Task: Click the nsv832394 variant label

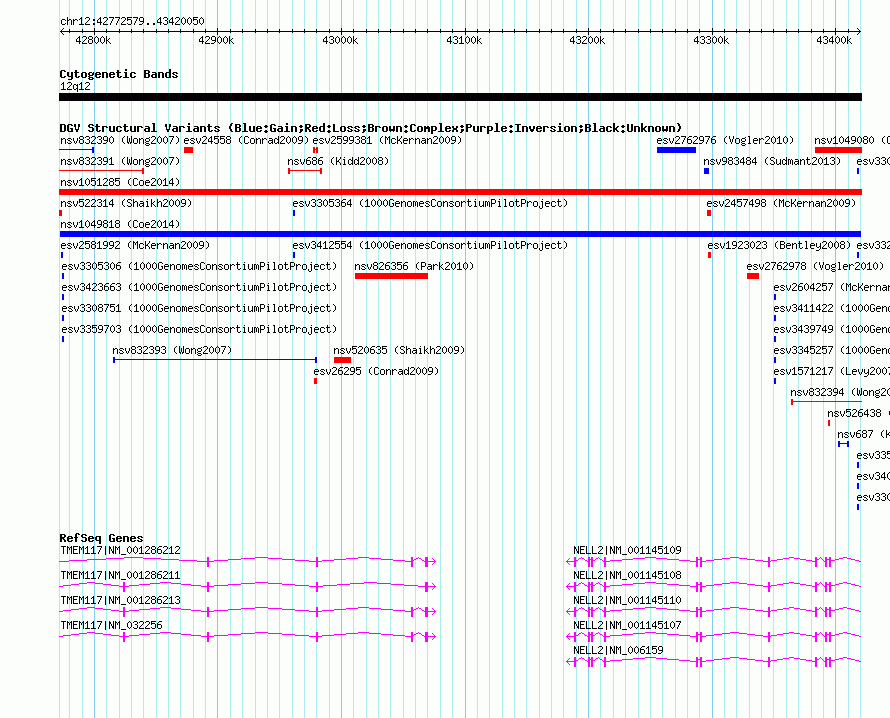Action: click(840, 392)
